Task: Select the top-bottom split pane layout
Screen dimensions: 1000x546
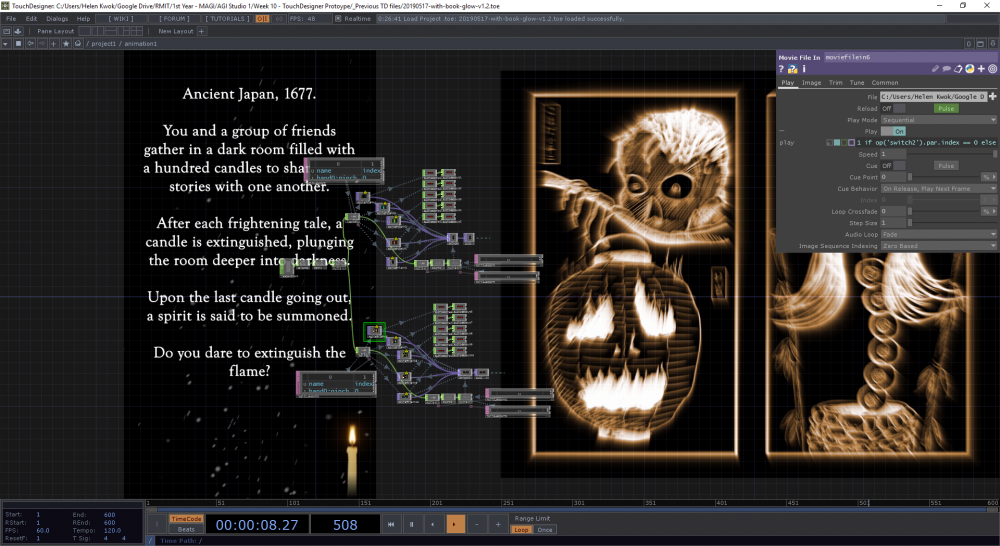Action: pos(110,31)
